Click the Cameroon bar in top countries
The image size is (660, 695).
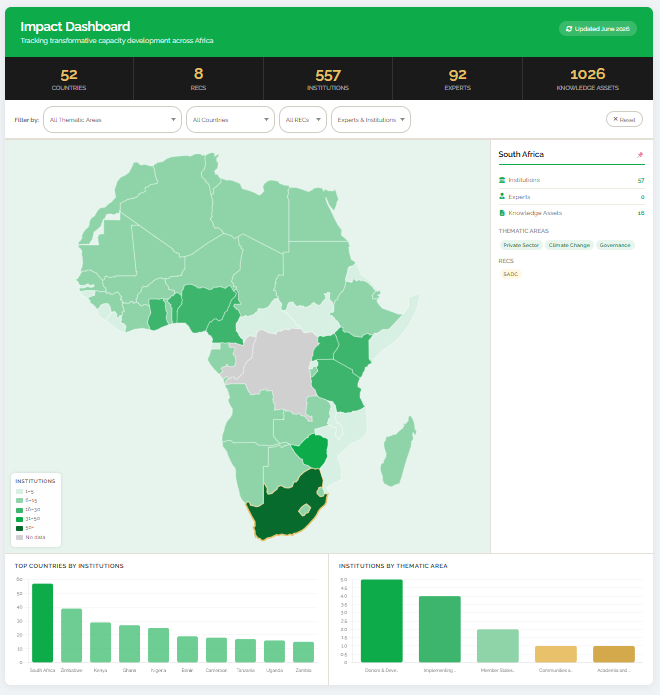[216, 650]
